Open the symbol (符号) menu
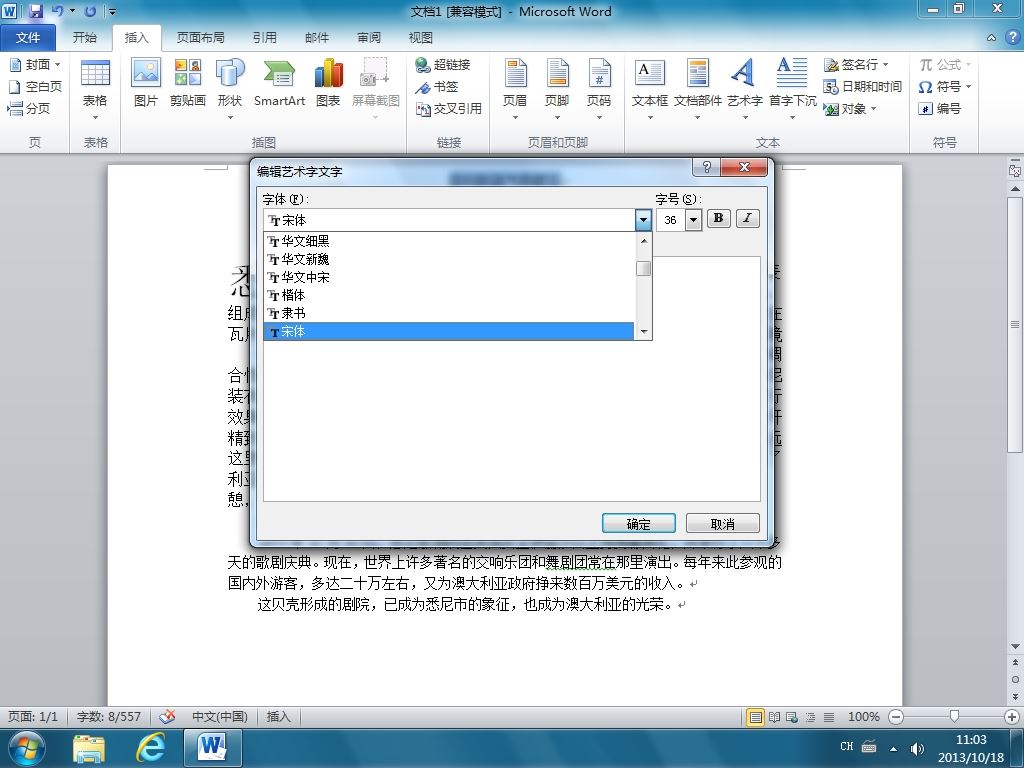Screen dimensions: 1024x768 tap(945, 86)
